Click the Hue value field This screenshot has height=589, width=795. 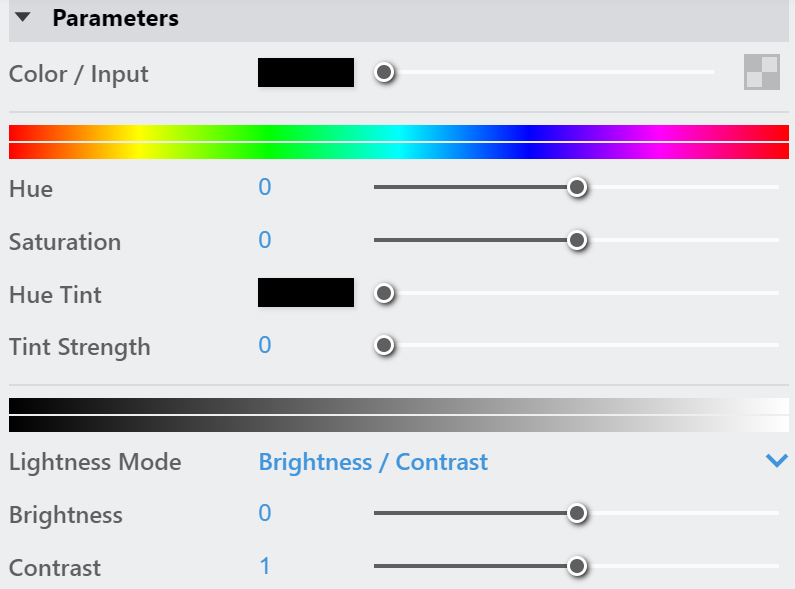(265, 187)
